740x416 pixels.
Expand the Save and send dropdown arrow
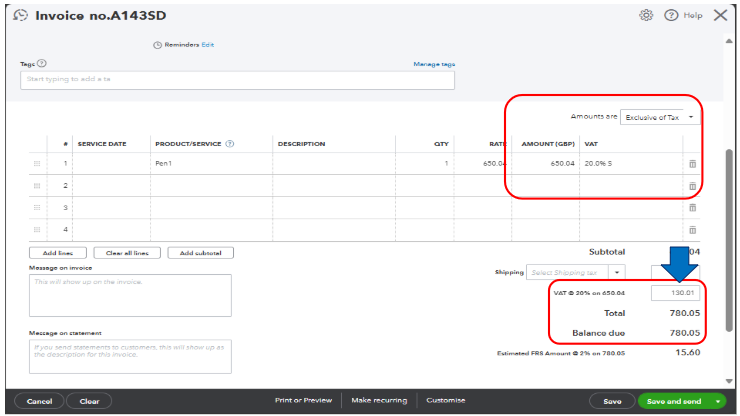click(x=718, y=401)
